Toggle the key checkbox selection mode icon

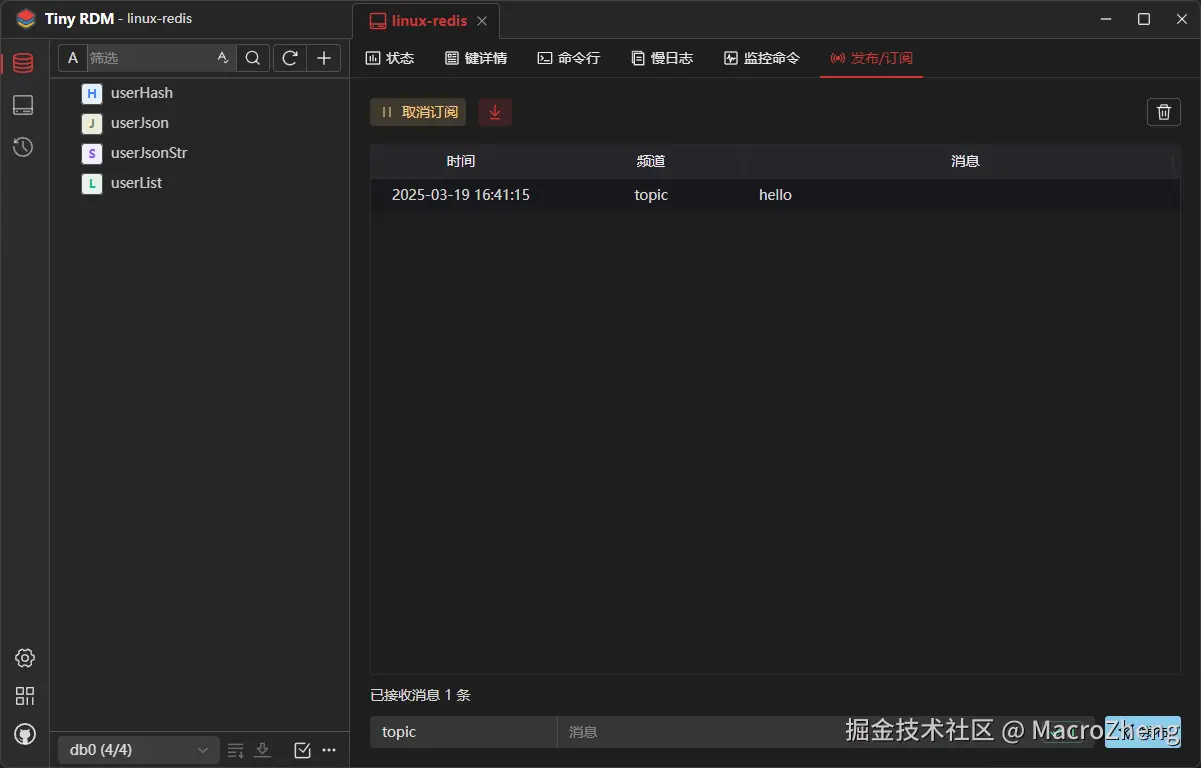[x=302, y=750]
